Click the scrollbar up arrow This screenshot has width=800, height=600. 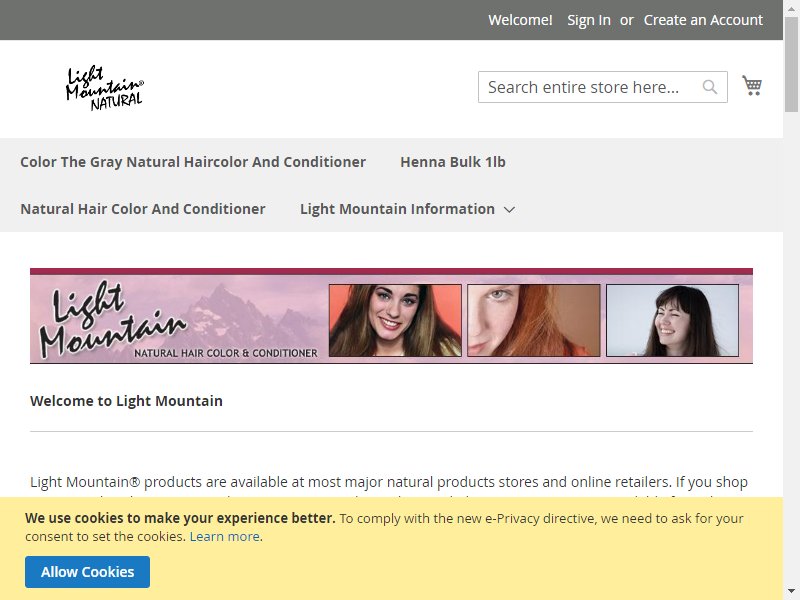(791, 8)
